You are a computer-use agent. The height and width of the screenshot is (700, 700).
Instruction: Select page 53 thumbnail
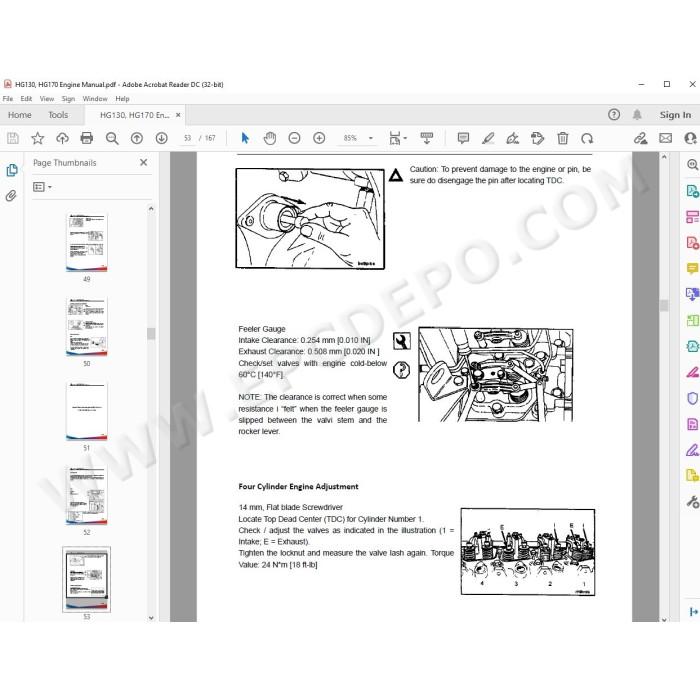point(87,579)
